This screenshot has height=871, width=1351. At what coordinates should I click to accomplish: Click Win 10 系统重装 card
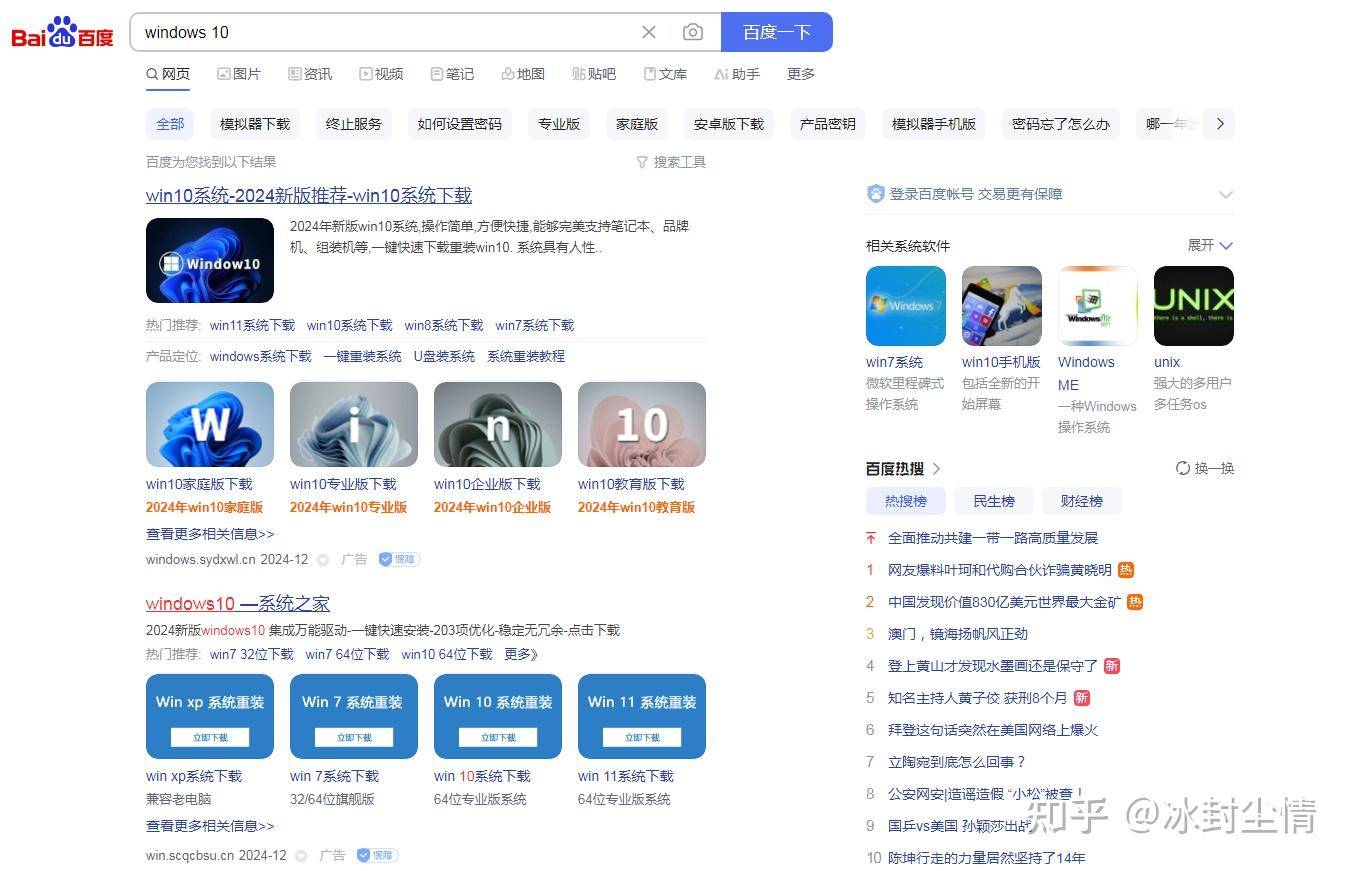tap(498, 716)
